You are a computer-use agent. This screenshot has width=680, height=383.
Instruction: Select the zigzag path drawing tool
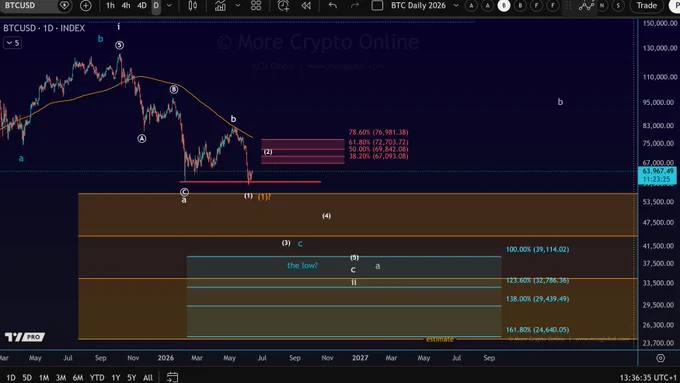point(585,6)
